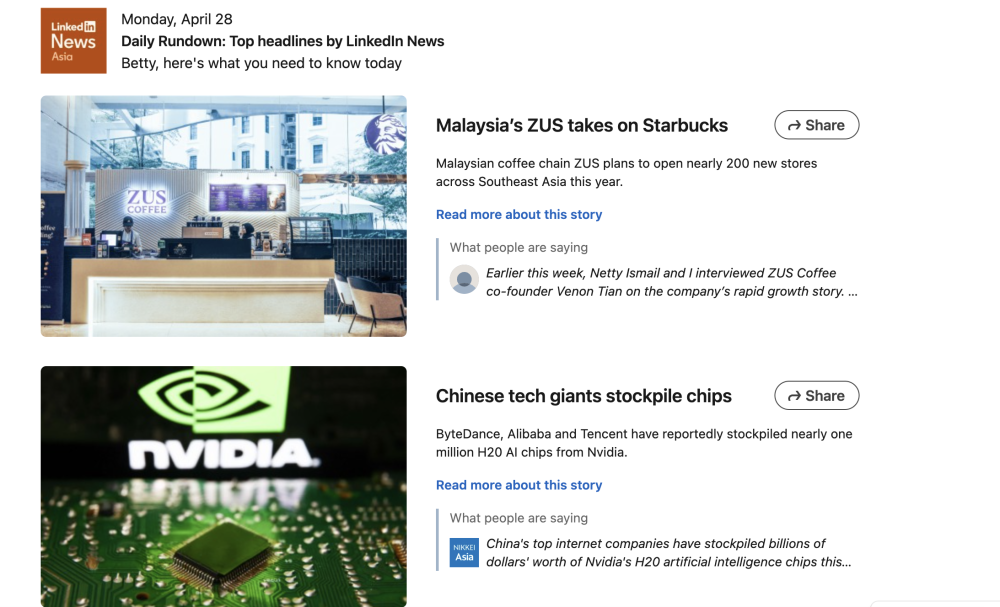This screenshot has width=1000, height=607.
Task: Open the ZUS Coffee store photo
Action: [x=224, y=216]
